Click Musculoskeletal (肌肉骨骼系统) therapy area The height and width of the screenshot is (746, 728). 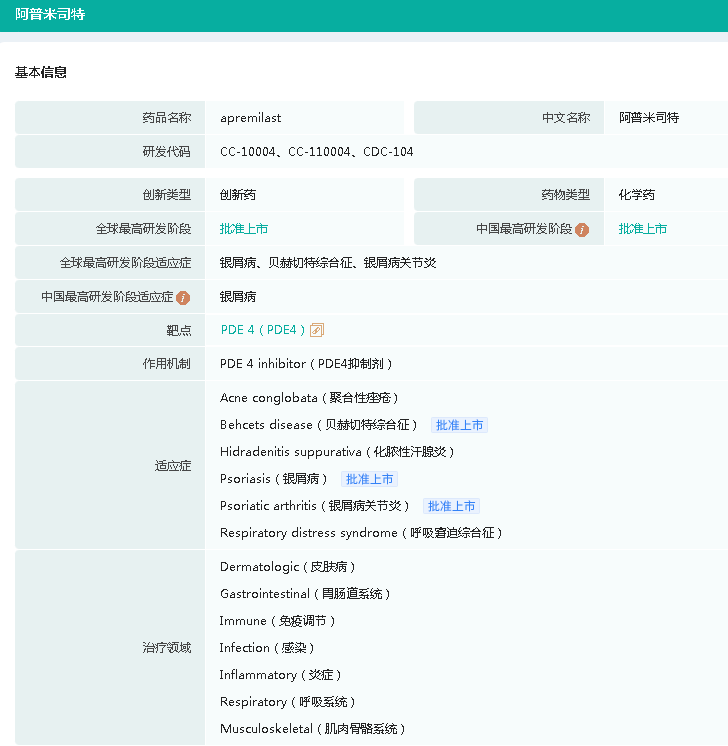pyautogui.click(x=313, y=729)
